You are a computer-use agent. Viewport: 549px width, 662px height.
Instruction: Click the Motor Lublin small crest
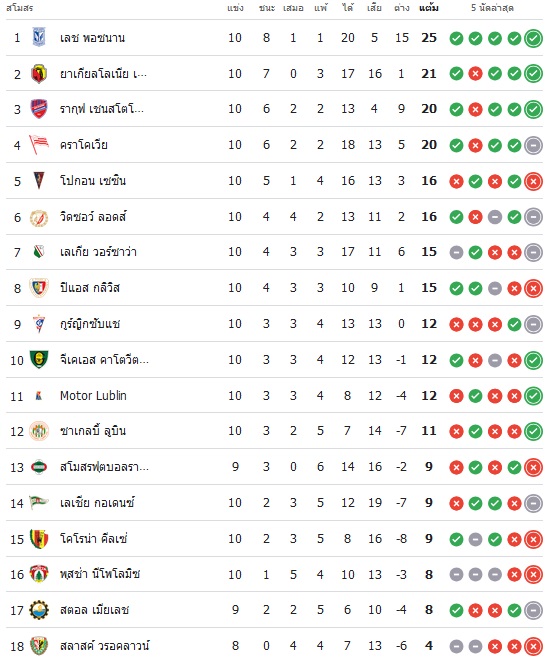pos(38,396)
